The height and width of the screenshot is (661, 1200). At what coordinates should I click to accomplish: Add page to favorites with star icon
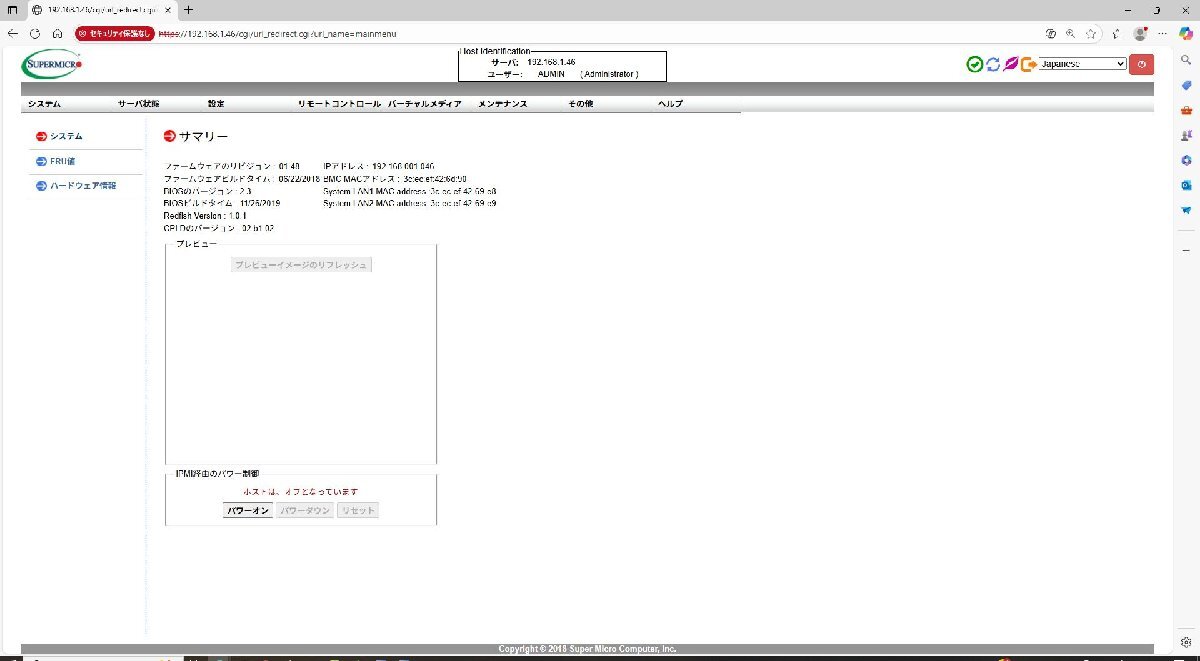[x=1091, y=33]
